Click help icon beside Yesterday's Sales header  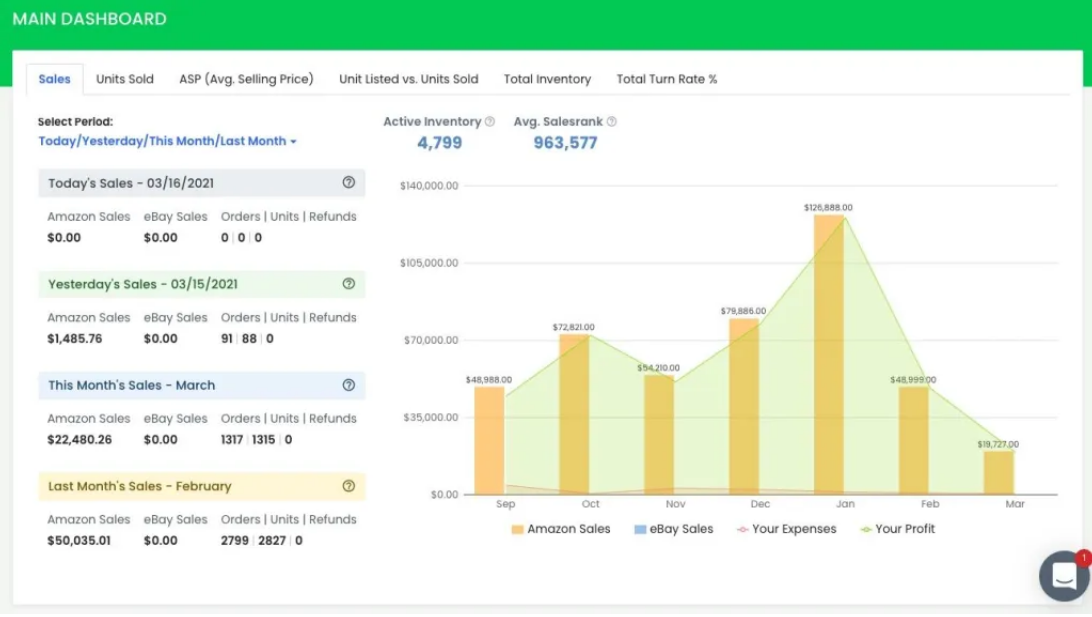coord(349,284)
